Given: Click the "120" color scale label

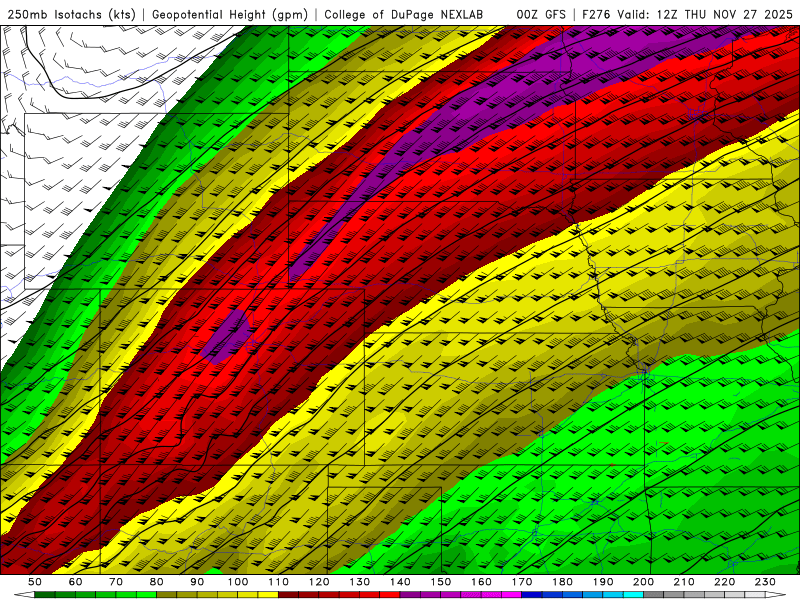Looking at the screenshot, I should pyautogui.click(x=319, y=582).
